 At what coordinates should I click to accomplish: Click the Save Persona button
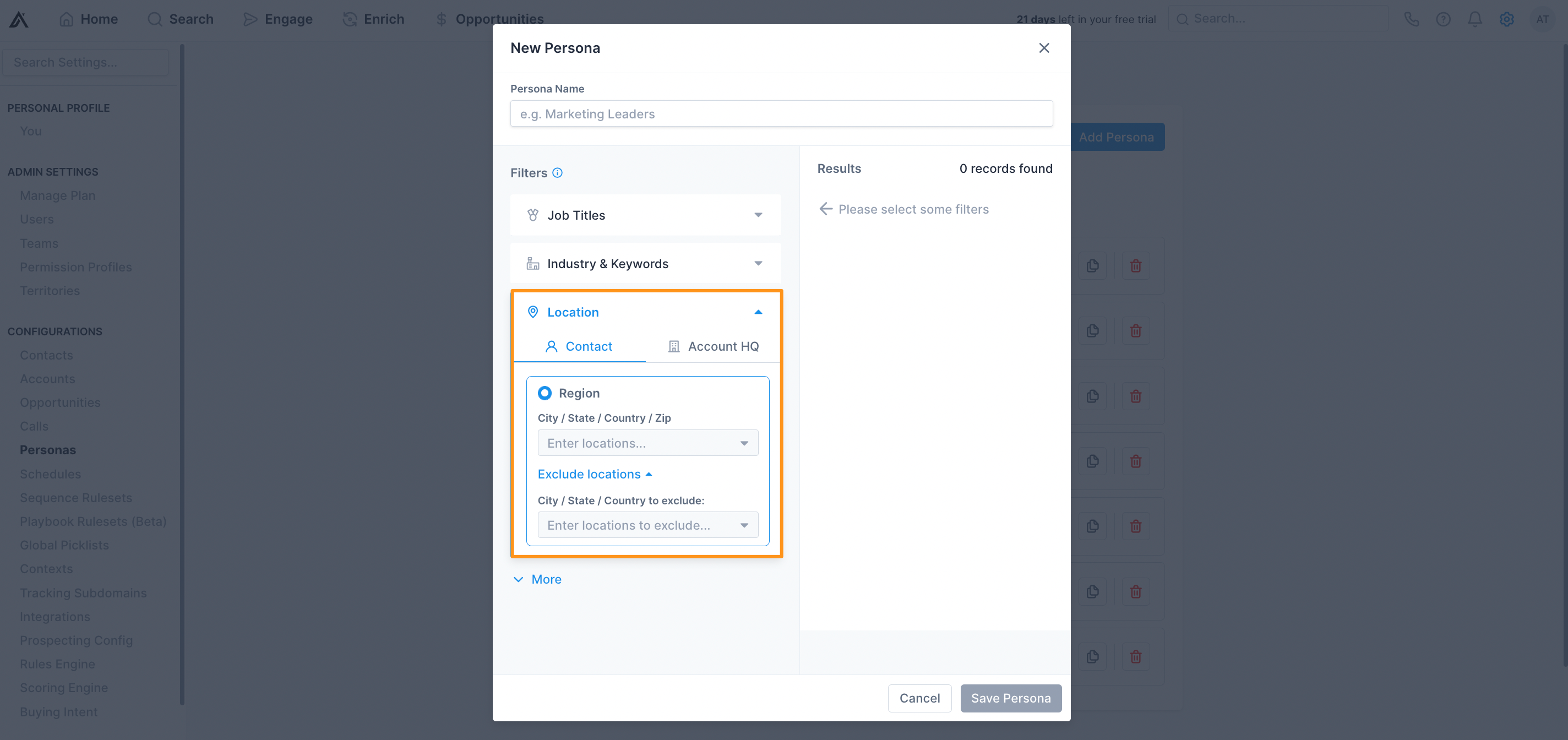pos(1011,698)
